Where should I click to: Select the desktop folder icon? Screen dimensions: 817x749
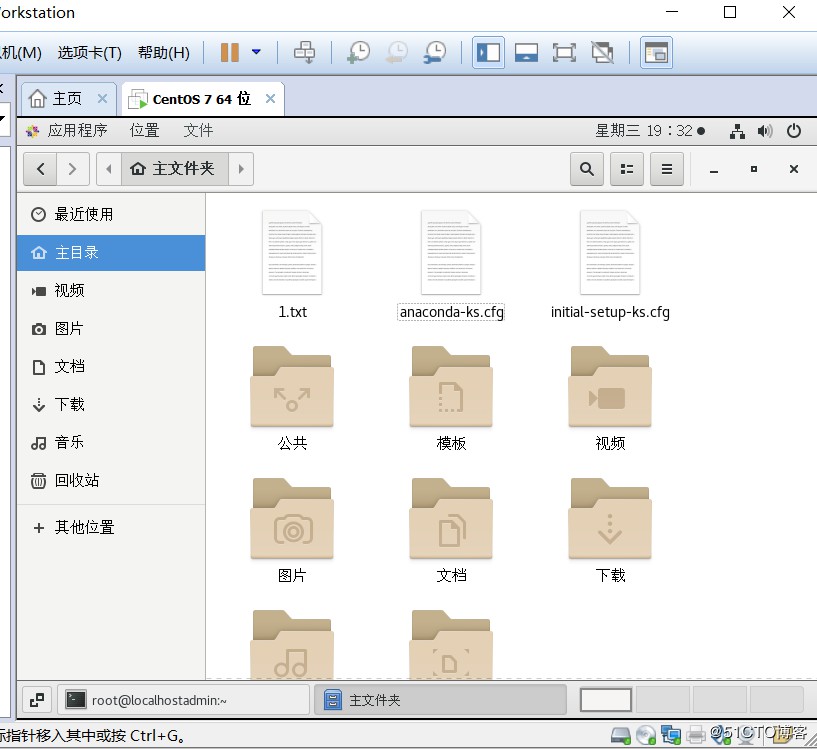coord(451,645)
